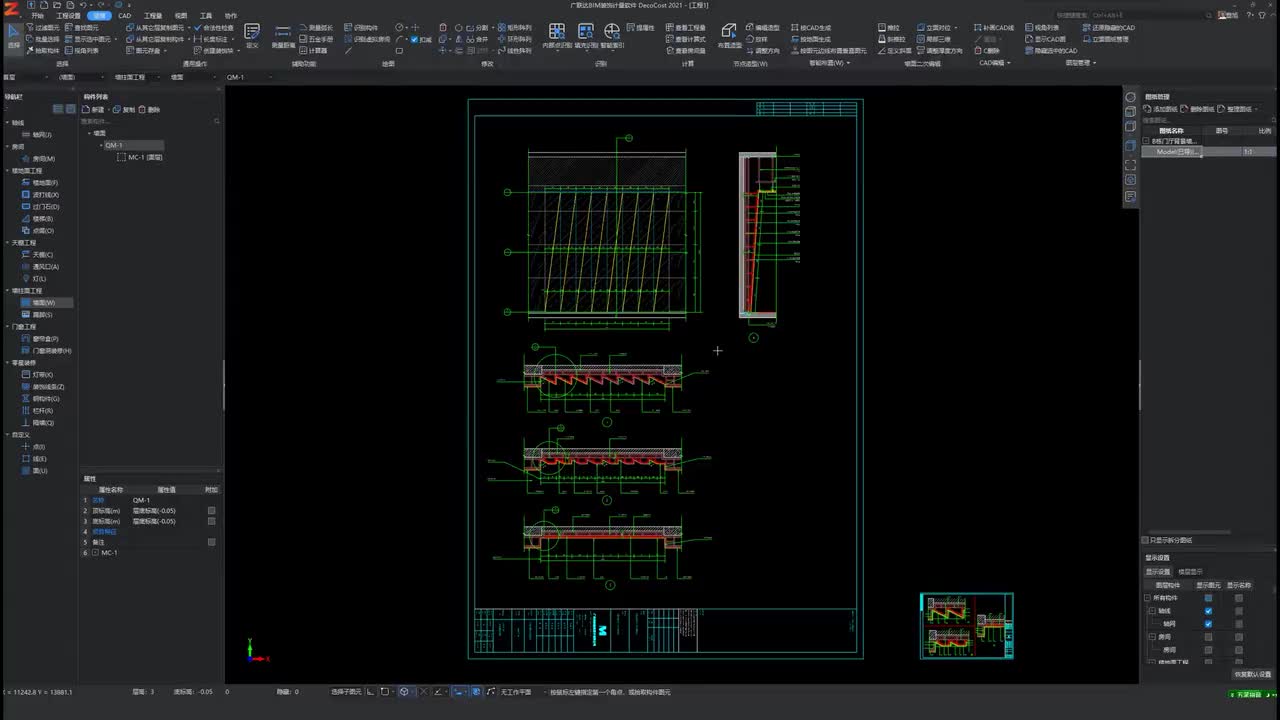
Task: Toggle 只显示拆分图纸 checkbox
Action: pos(1146,540)
